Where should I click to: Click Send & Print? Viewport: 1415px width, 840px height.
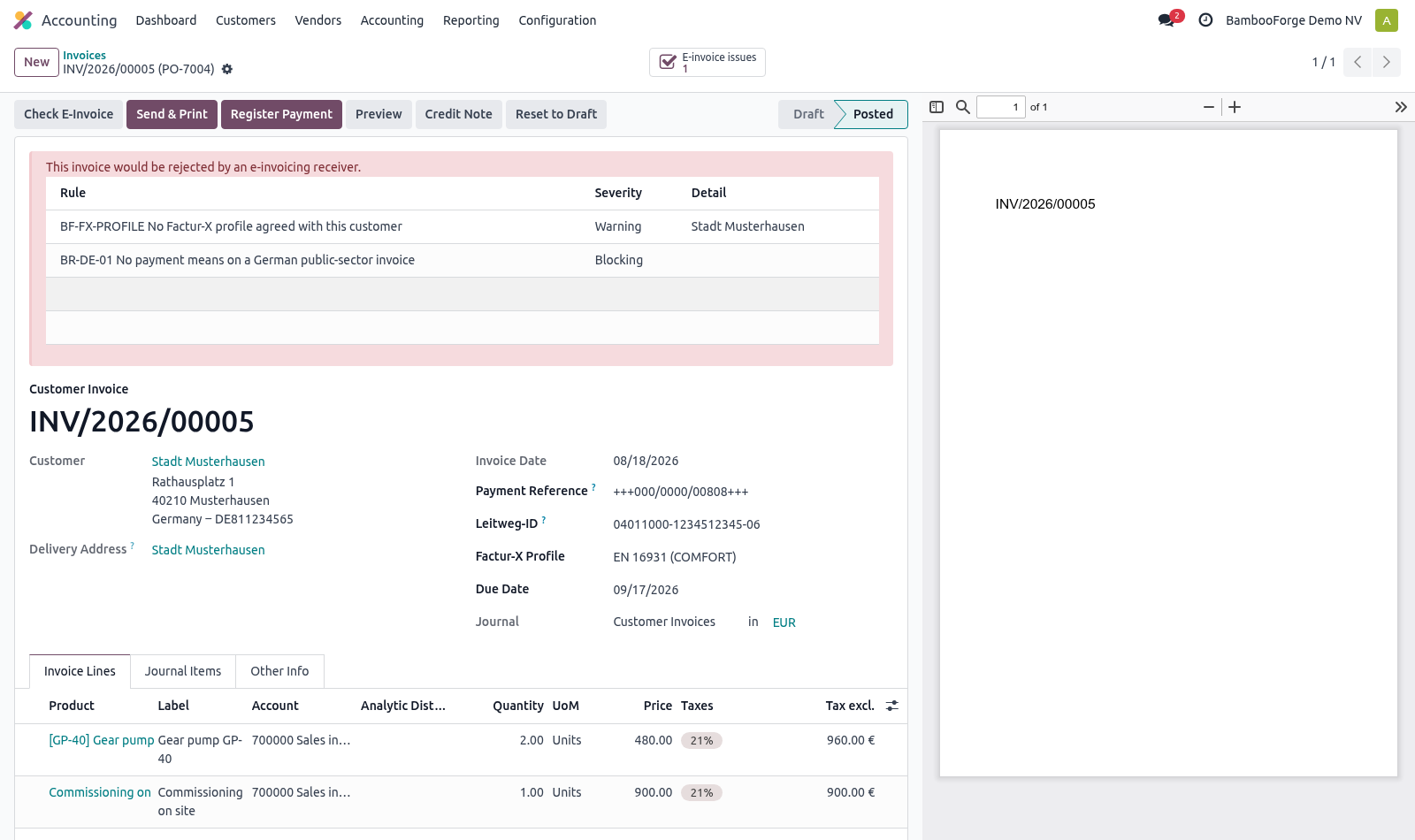tap(172, 114)
